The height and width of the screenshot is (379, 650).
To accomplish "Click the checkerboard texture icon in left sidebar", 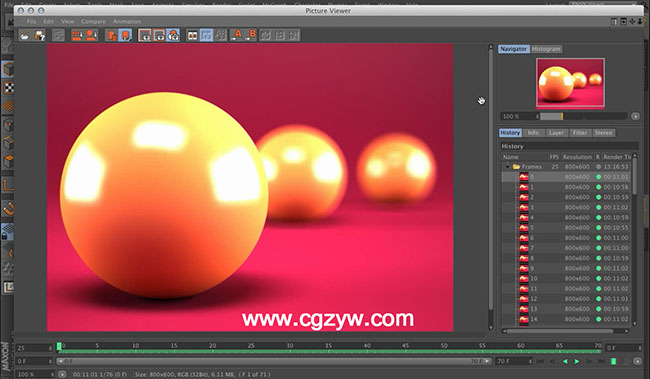I will point(8,87).
